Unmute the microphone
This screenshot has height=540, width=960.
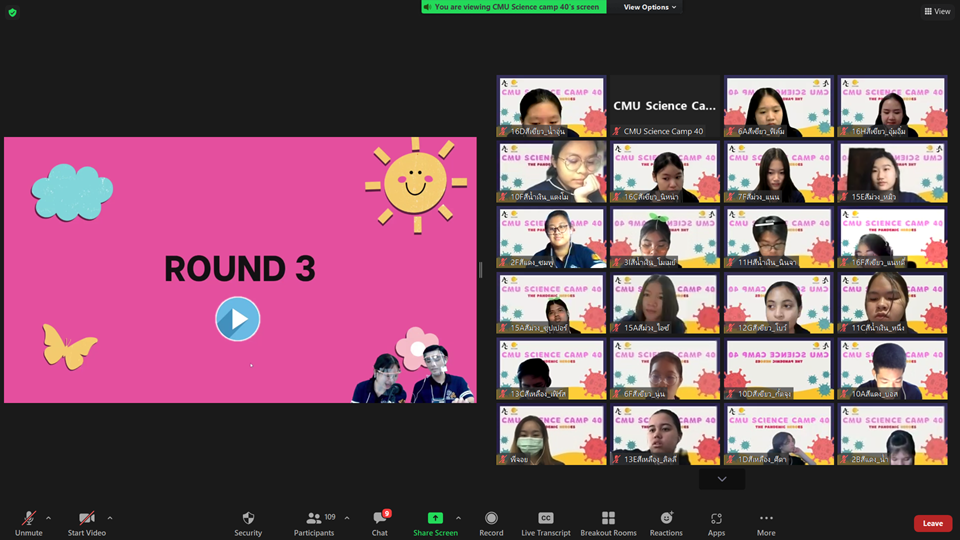click(x=29, y=518)
